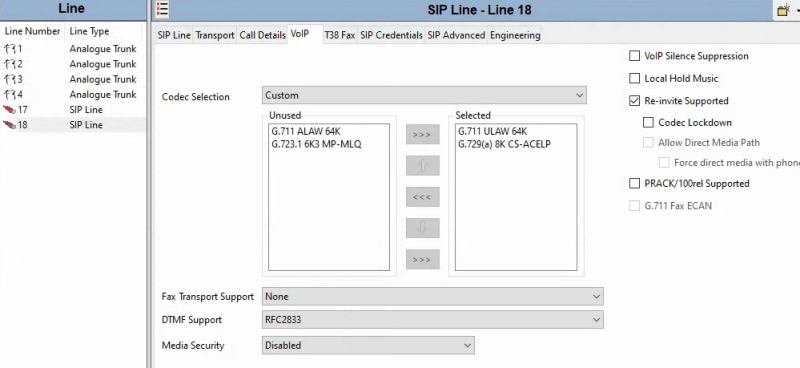This screenshot has width=800, height=368.
Task: Enable Codec Lockdown option
Action: pyautogui.click(x=648, y=122)
